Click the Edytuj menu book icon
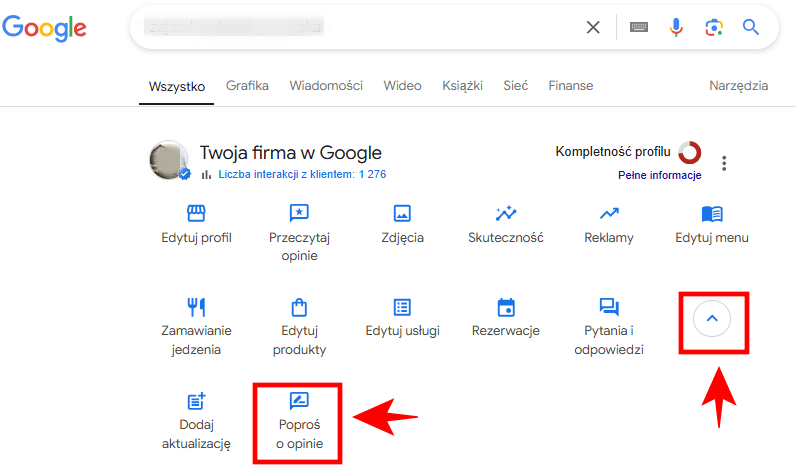Viewport: 796px width, 471px height. [712, 214]
